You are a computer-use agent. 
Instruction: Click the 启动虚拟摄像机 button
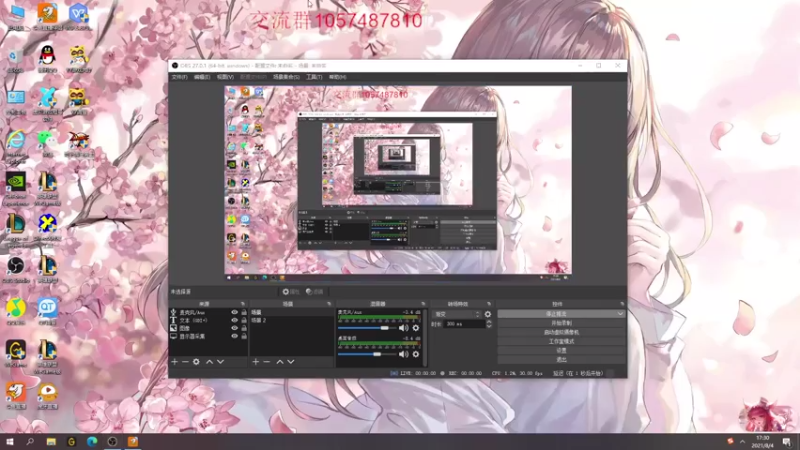point(561,332)
